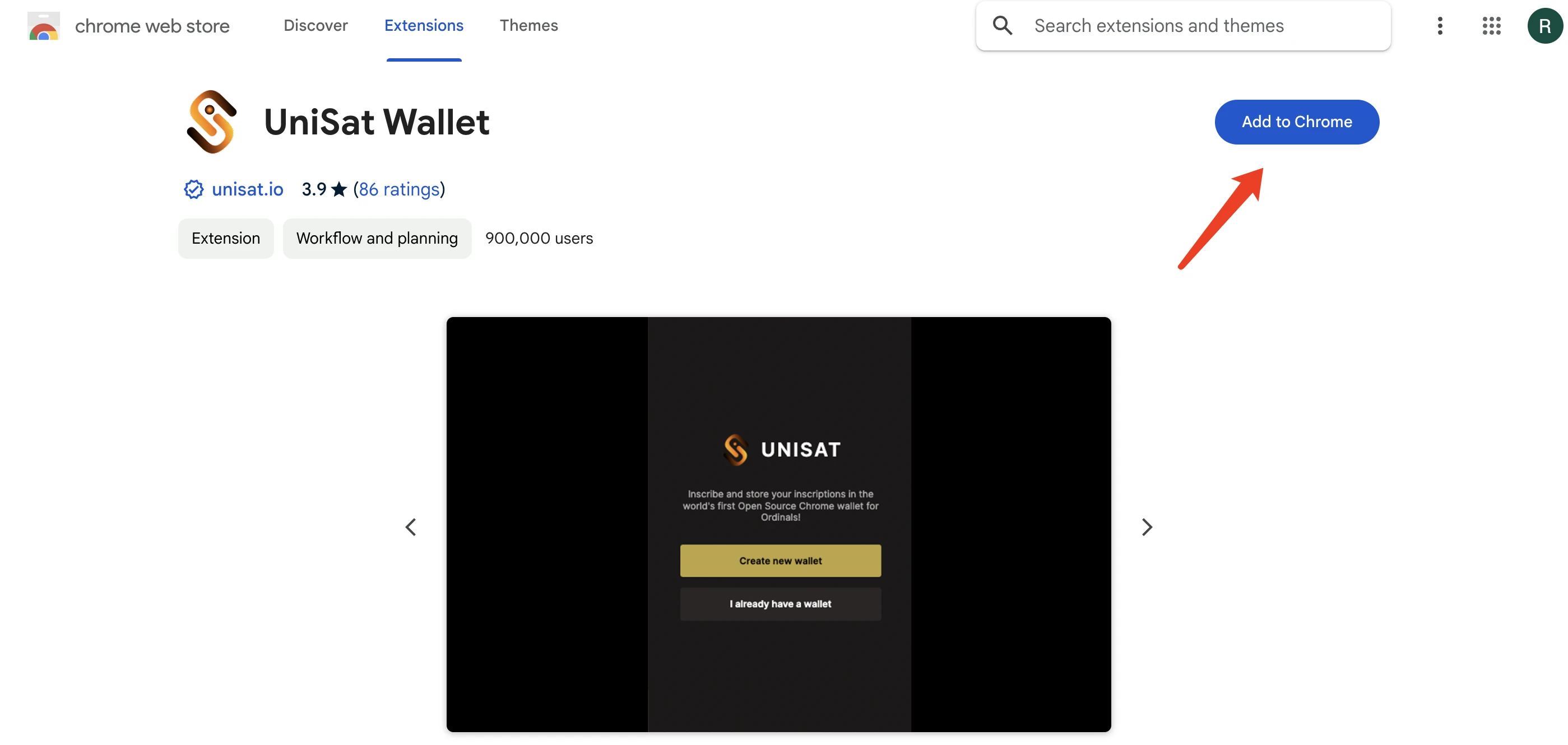Click the user profile avatar icon
This screenshot has width=1568, height=745.
(1544, 26)
